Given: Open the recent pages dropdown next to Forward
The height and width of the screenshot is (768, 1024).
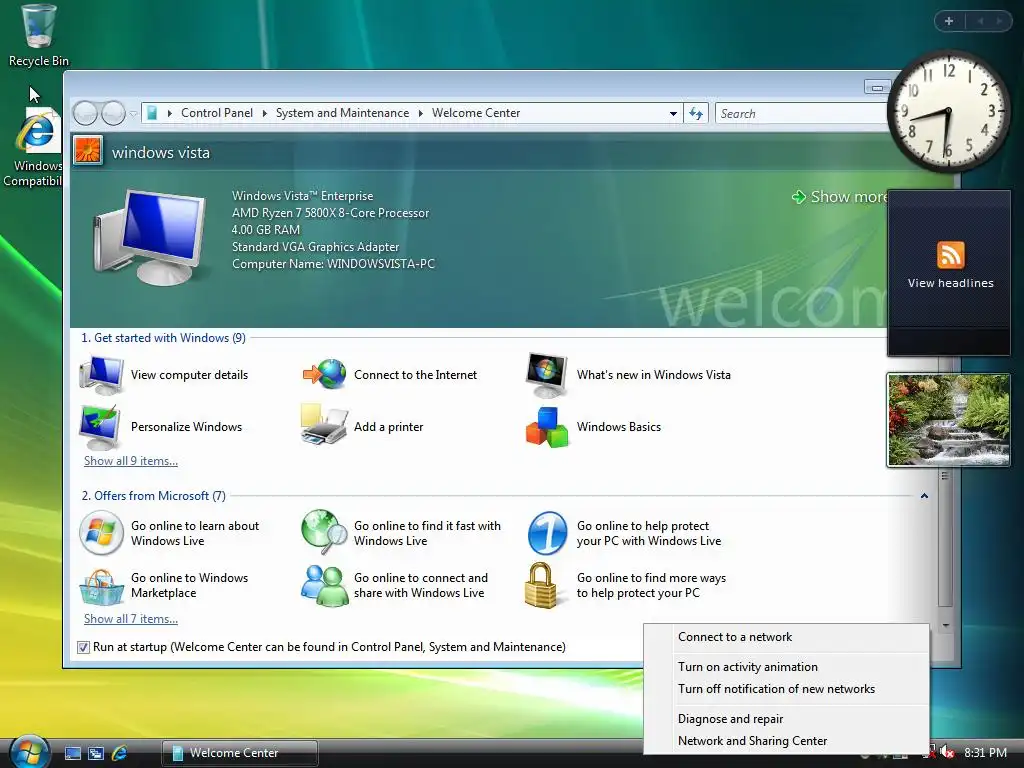Looking at the screenshot, I should 133,114.
